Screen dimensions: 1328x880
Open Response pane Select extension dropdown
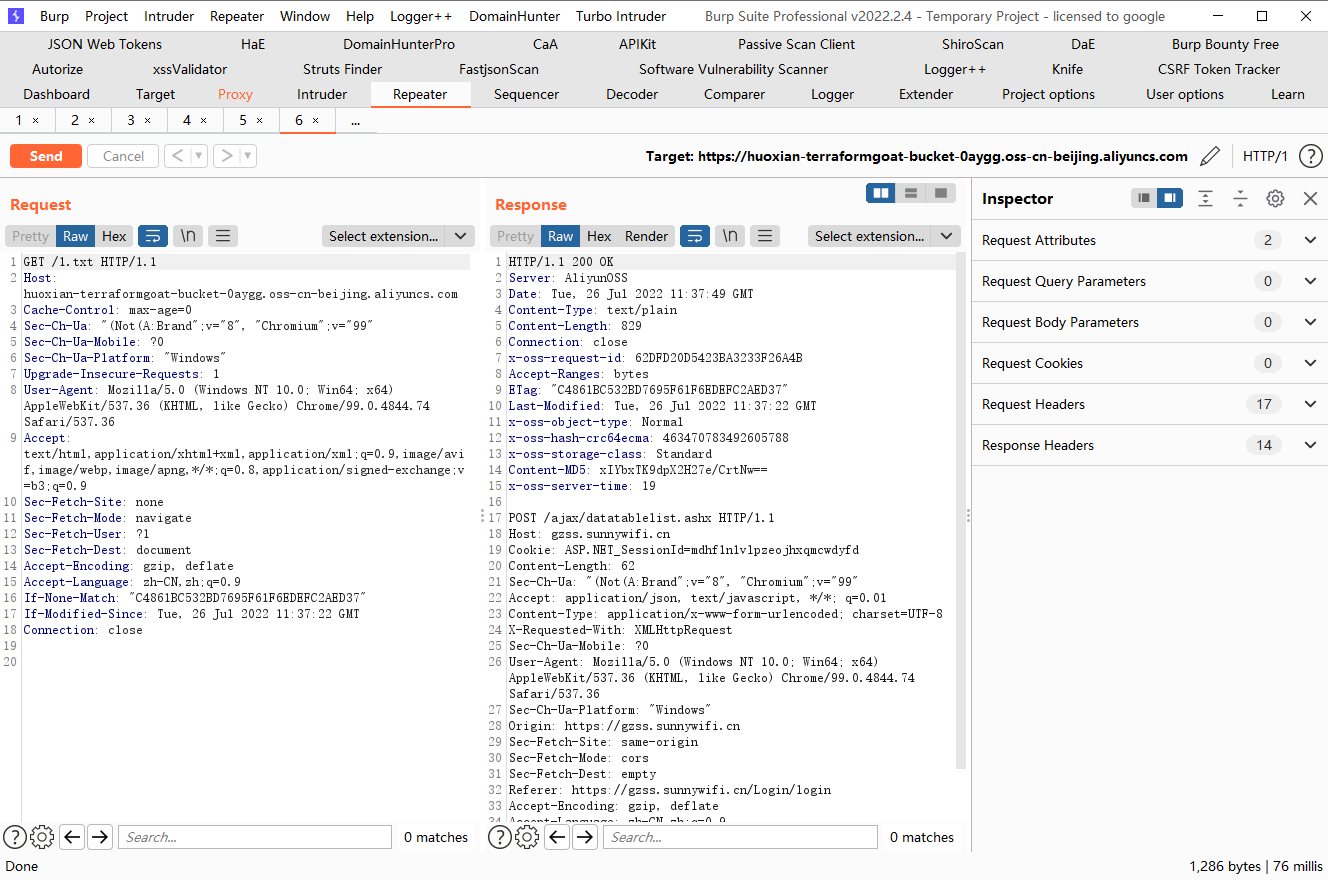click(884, 236)
